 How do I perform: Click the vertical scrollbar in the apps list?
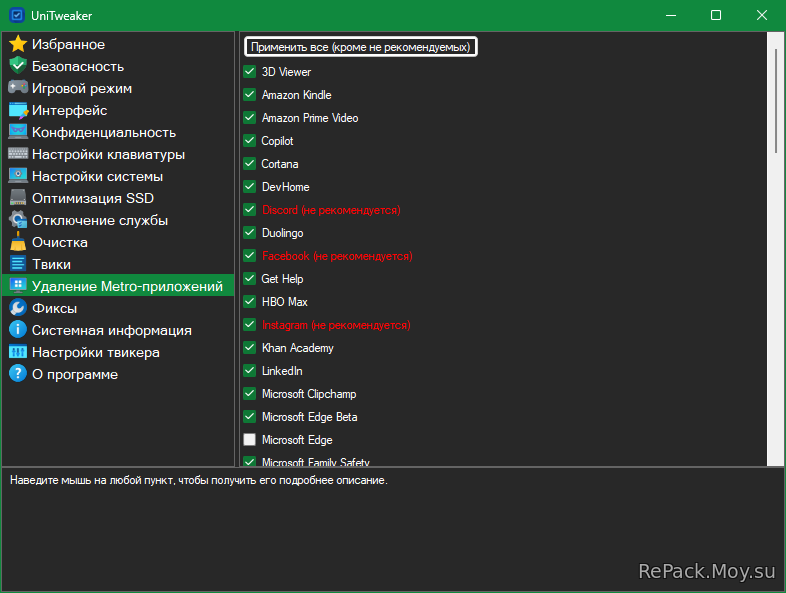click(x=775, y=100)
